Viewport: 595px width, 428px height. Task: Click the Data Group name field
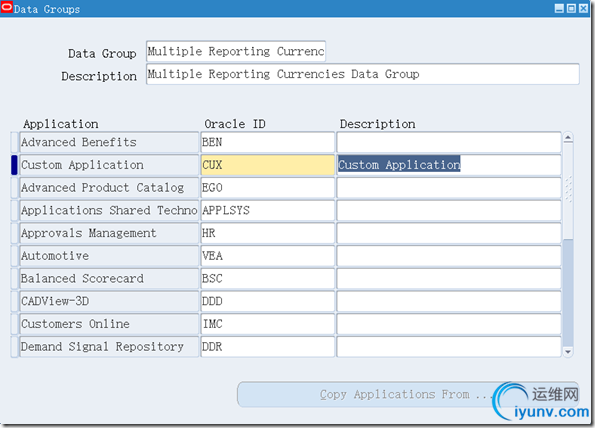click(x=236, y=51)
